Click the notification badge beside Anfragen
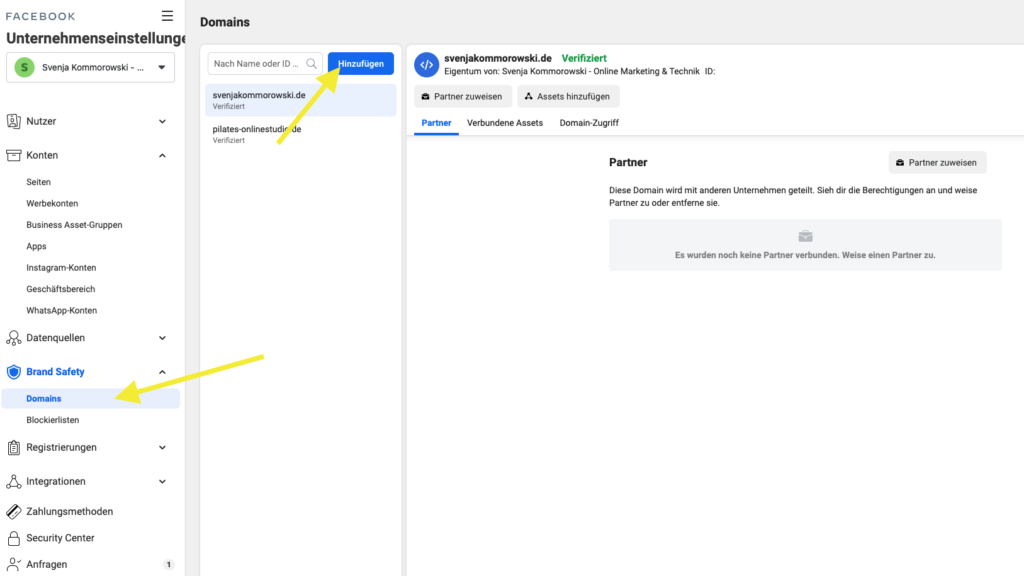This screenshot has width=1024, height=576. [x=168, y=564]
